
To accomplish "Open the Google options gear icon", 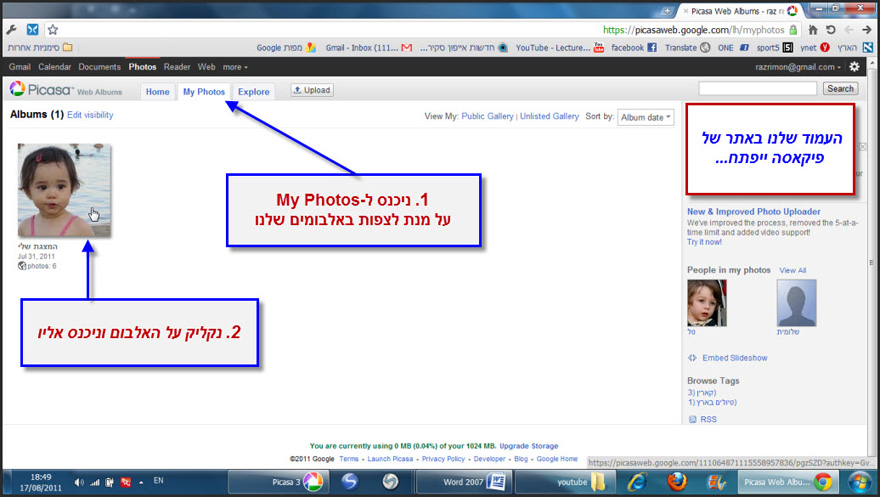I will 854,67.
